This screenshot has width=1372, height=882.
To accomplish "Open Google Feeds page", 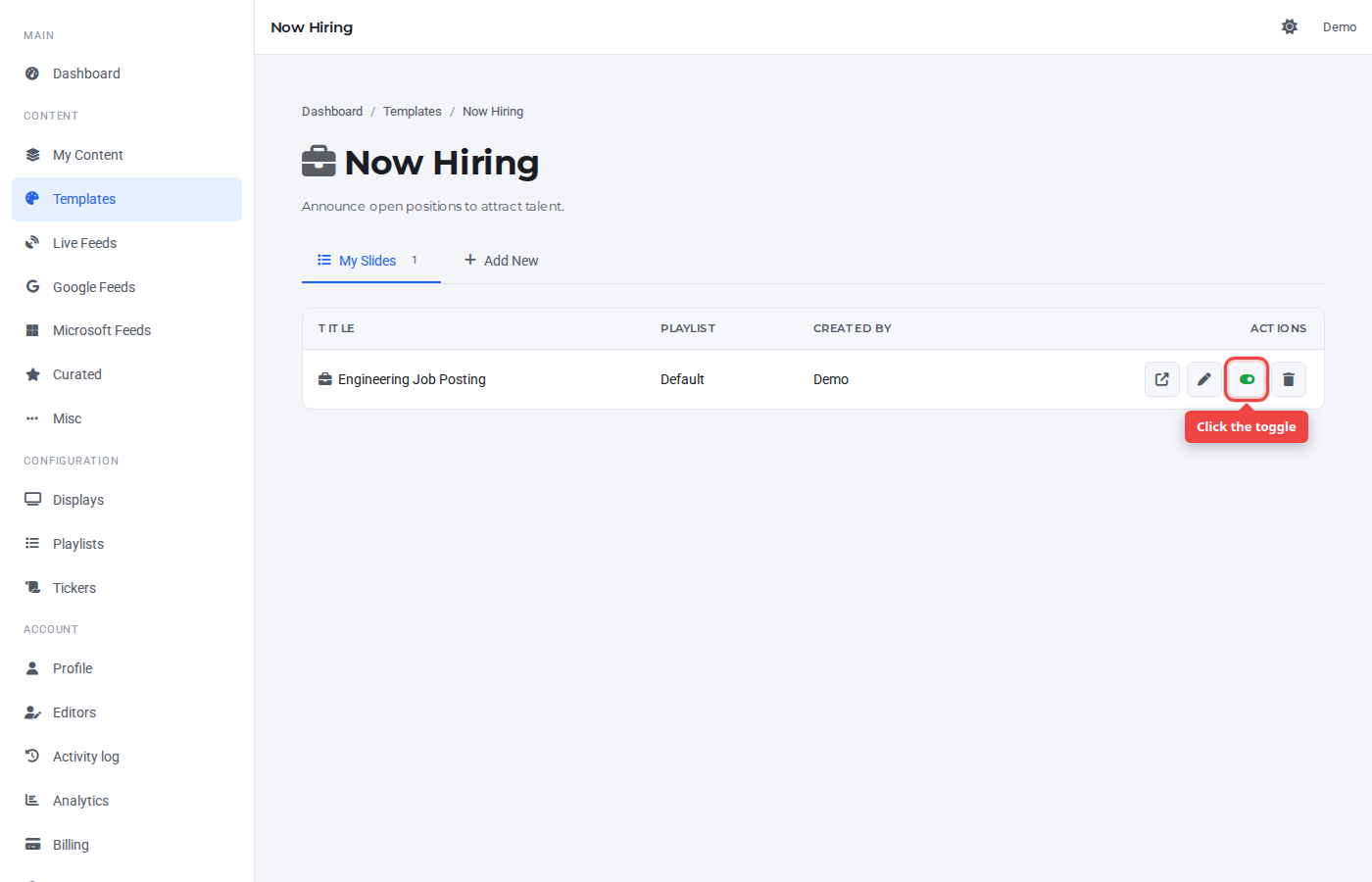I will 126,287.
